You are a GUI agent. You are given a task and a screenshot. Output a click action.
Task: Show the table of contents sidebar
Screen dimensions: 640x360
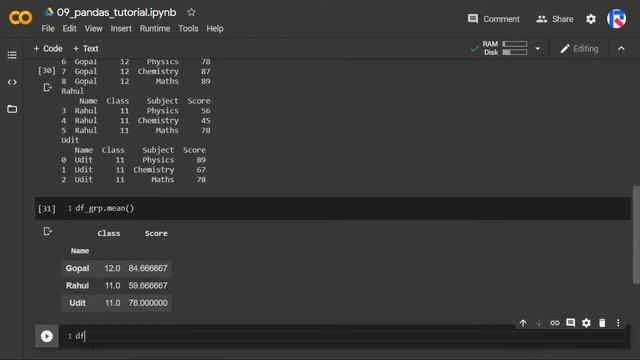(x=12, y=55)
